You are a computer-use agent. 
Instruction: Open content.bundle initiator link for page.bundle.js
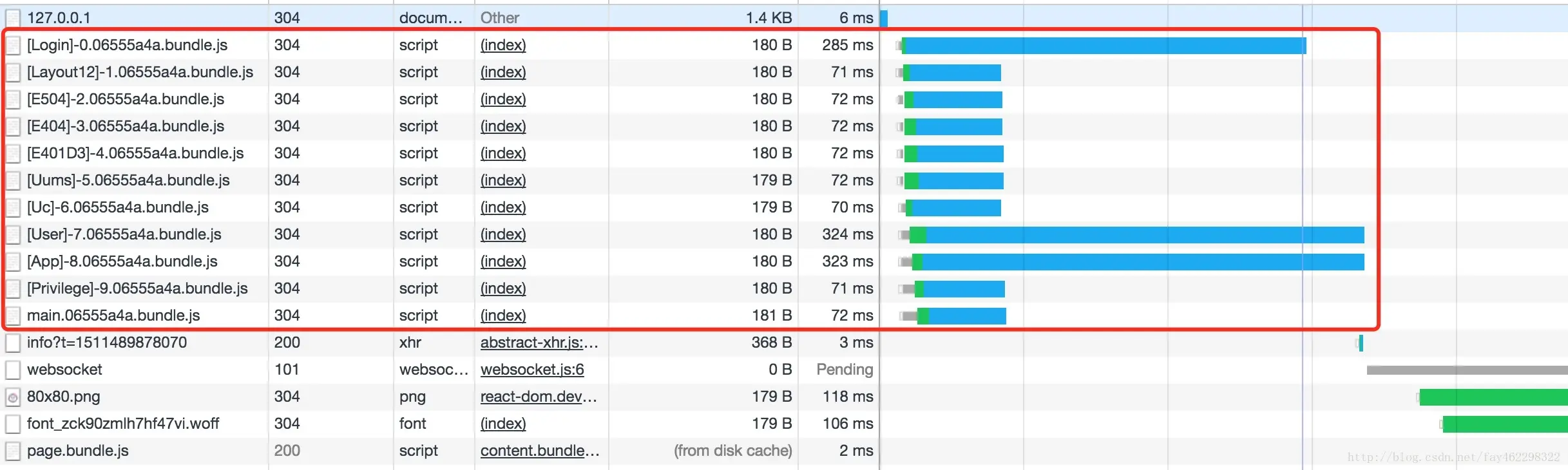[540, 451]
